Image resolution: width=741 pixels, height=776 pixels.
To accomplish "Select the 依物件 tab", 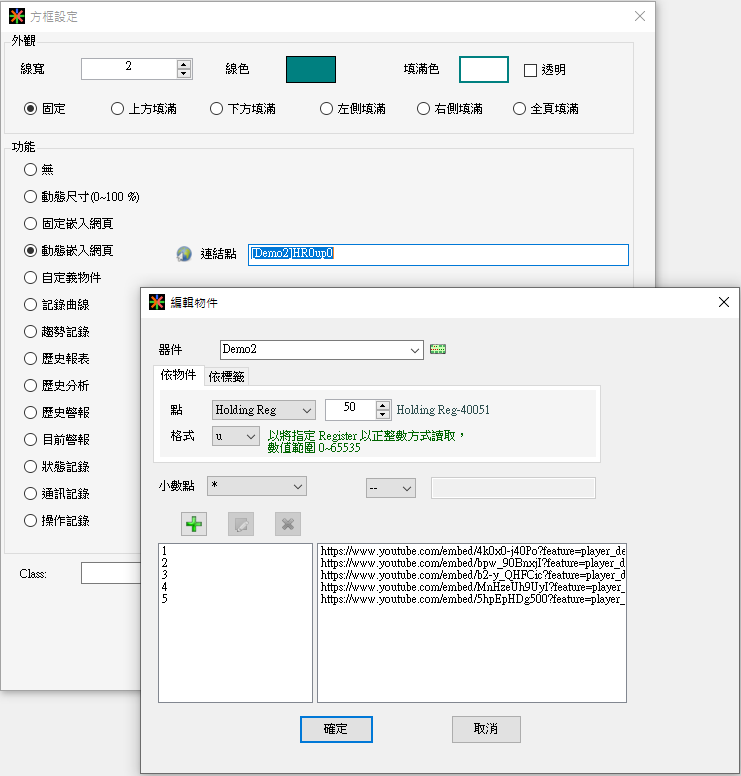I will 178,375.
